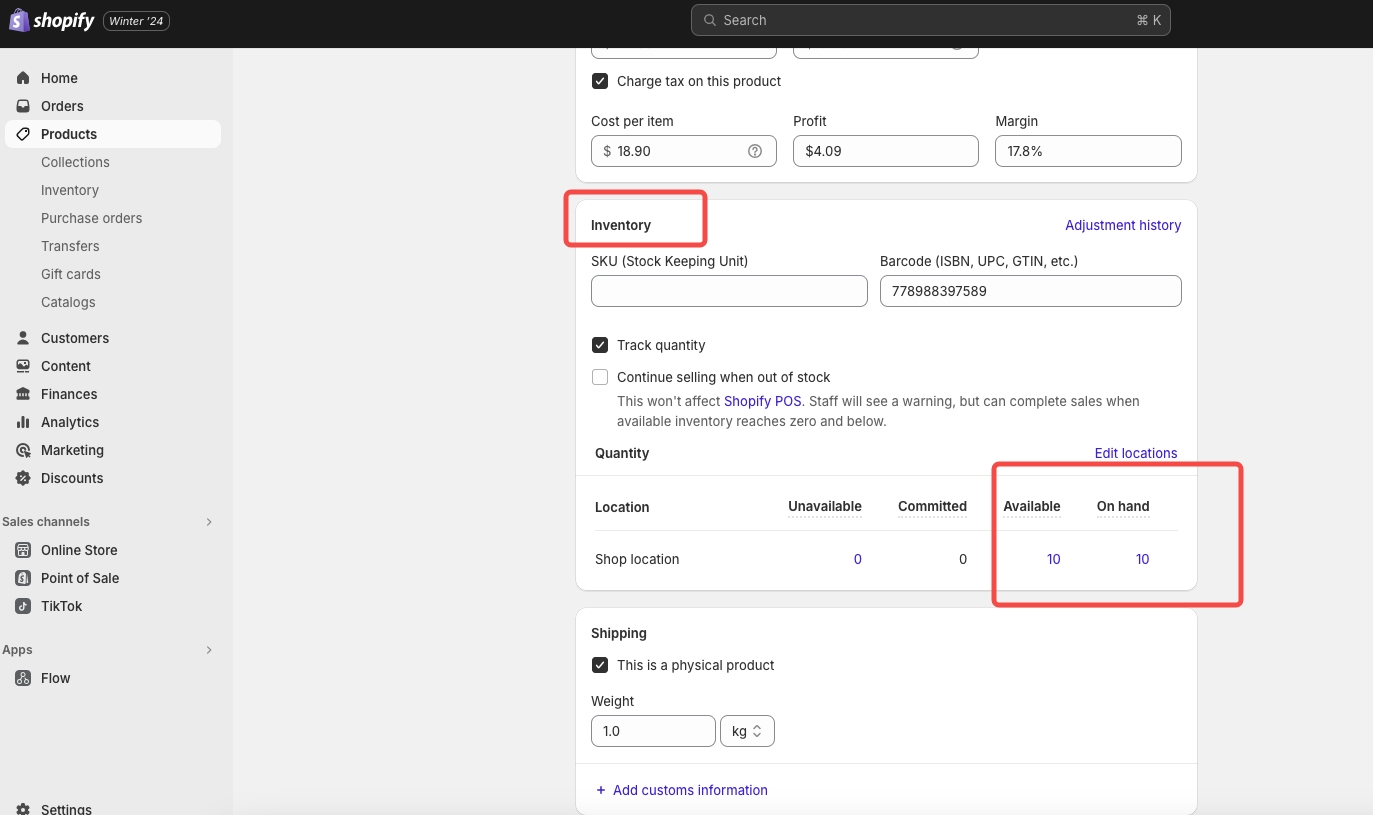The width and height of the screenshot is (1373, 815).
Task: Toggle the Track quantity checkbox
Action: coord(600,345)
